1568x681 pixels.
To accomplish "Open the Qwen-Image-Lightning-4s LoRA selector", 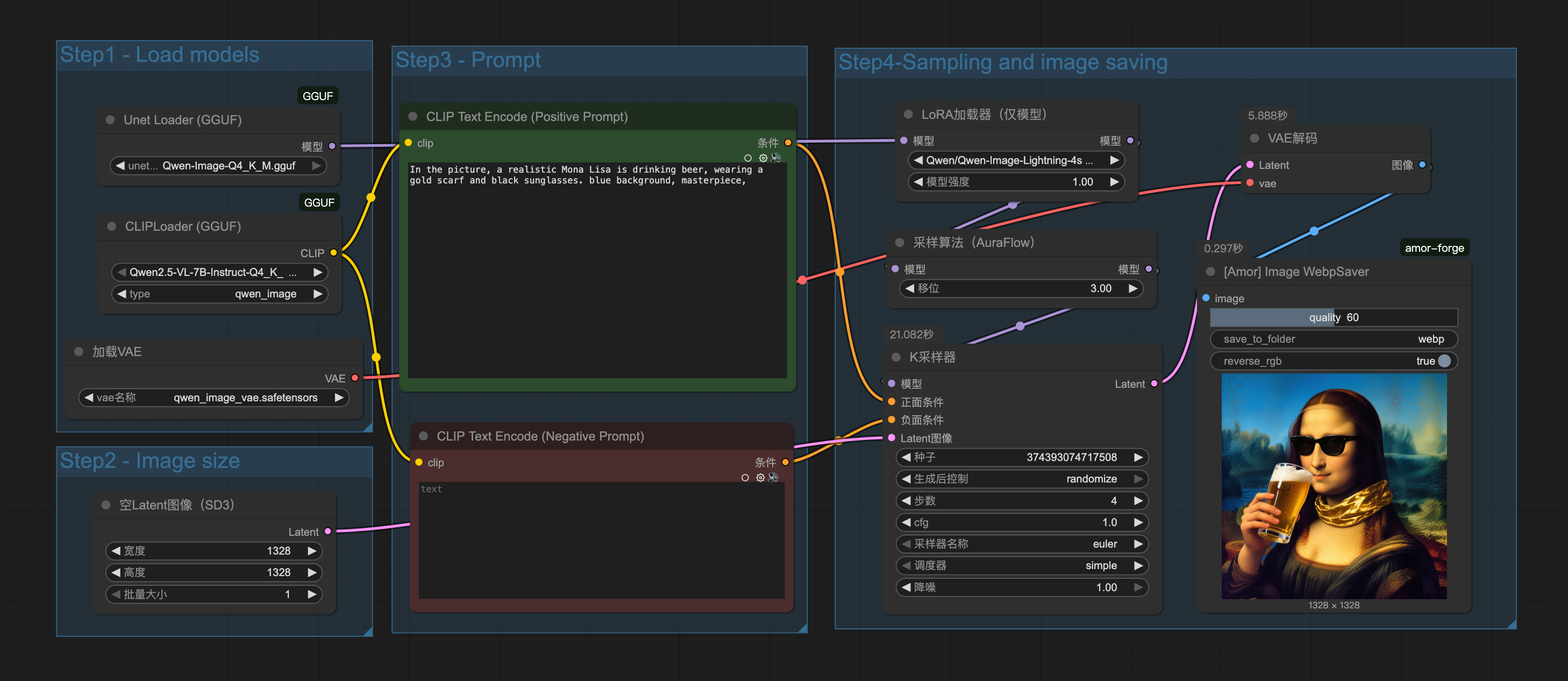I will 1016,160.
